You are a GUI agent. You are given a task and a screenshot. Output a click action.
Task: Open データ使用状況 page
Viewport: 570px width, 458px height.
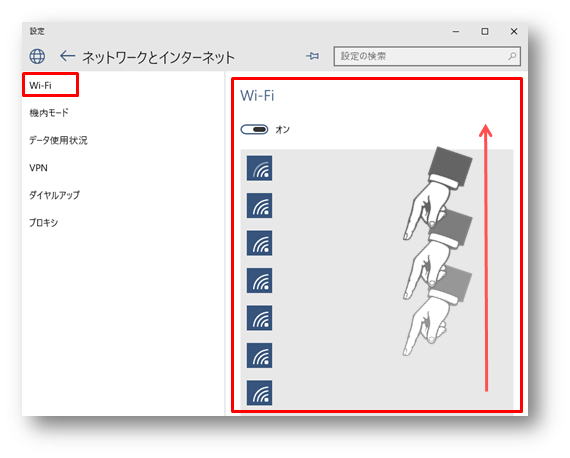point(58,140)
